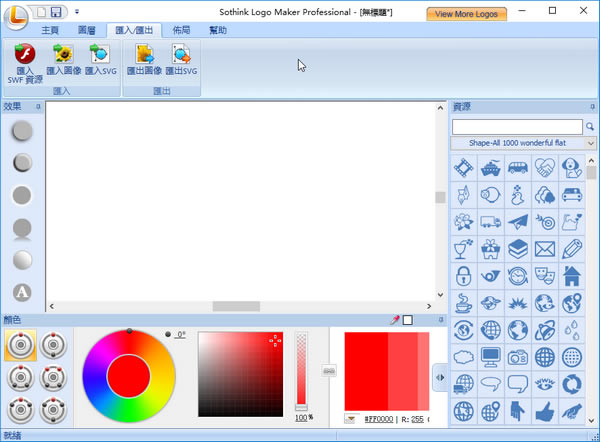Select the paper plane shape

click(x=518, y=222)
